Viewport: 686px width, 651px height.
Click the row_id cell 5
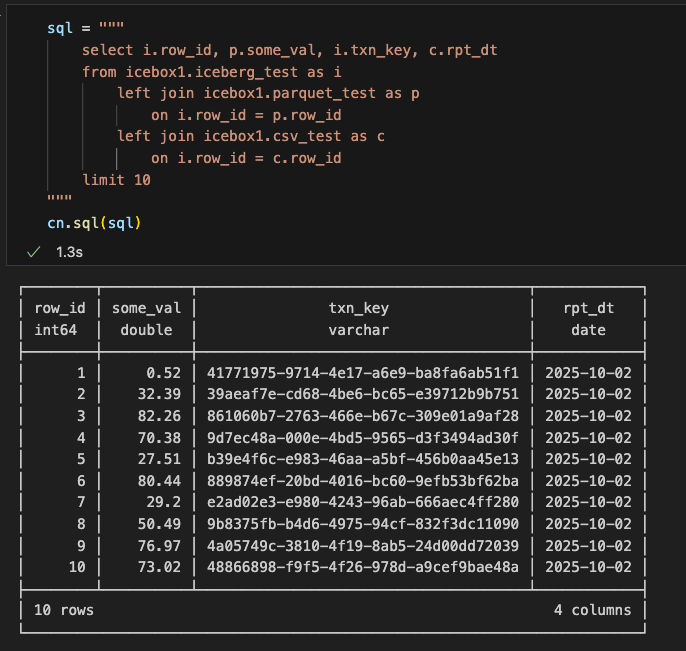point(81,459)
